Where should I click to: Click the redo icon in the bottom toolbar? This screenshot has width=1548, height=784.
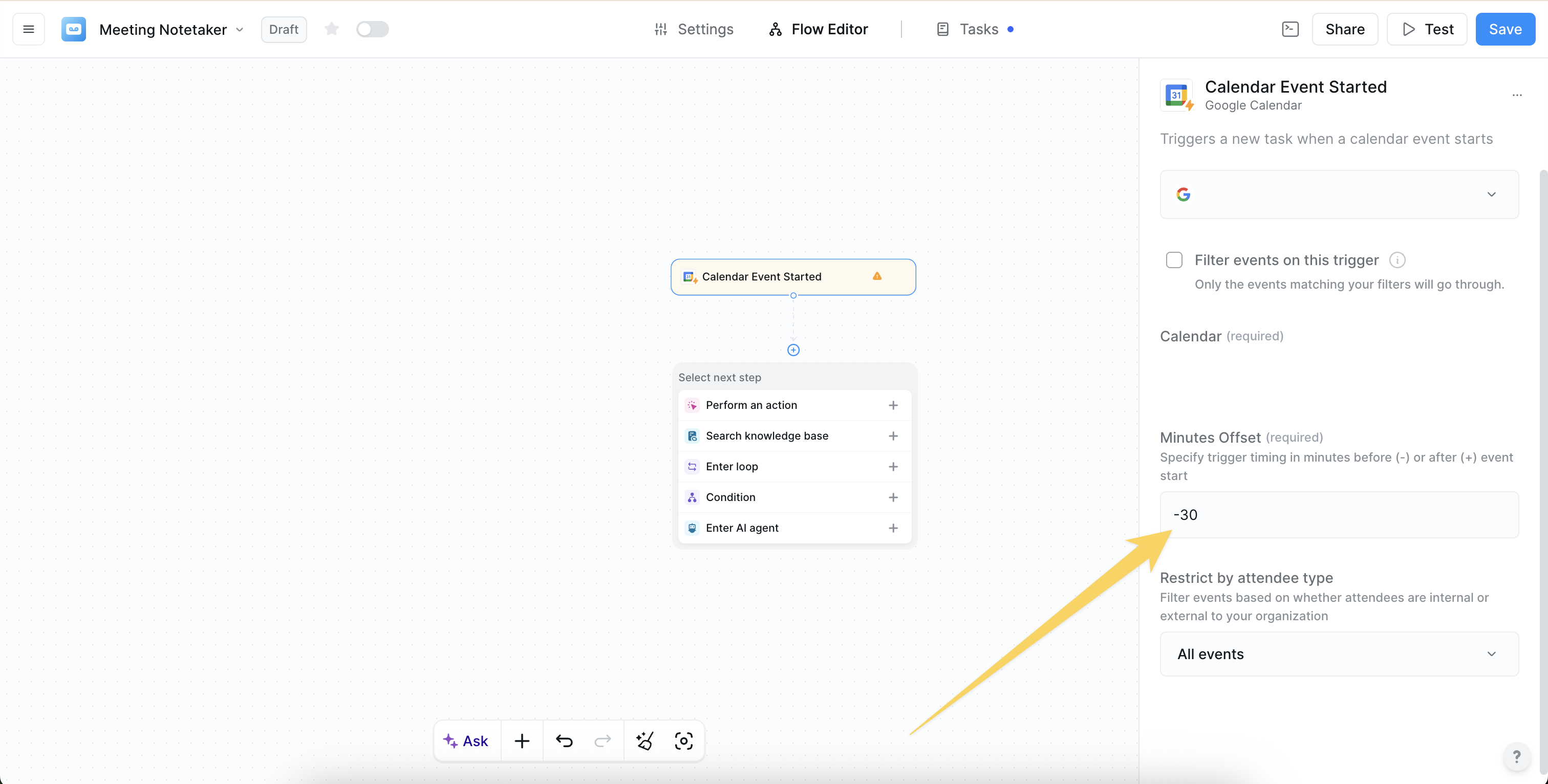(603, 740)
